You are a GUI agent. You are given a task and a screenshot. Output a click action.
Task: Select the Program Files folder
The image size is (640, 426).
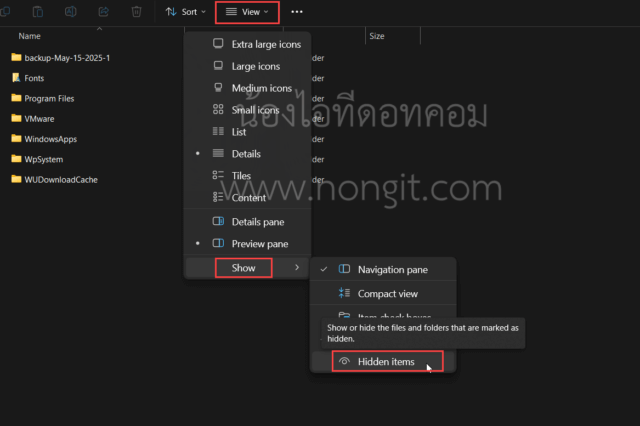tap(43, 98)
